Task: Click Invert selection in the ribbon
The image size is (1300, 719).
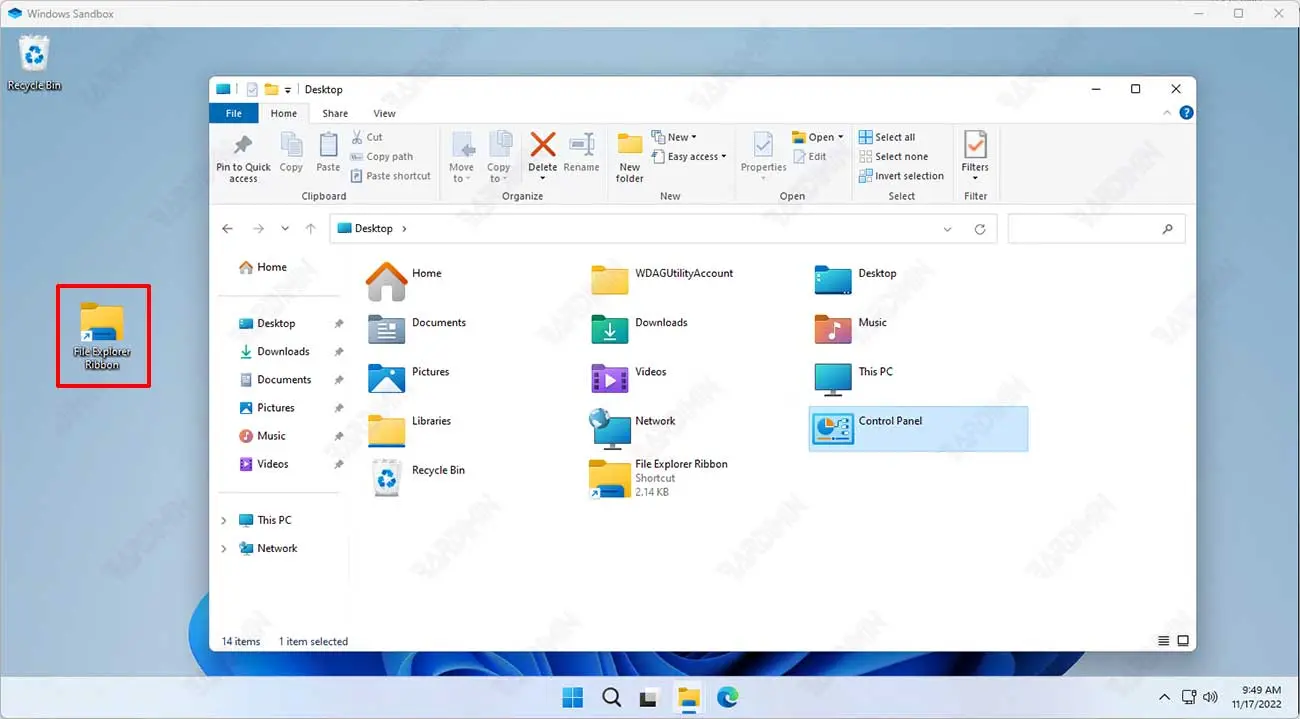Action: [x=901, y=176]
